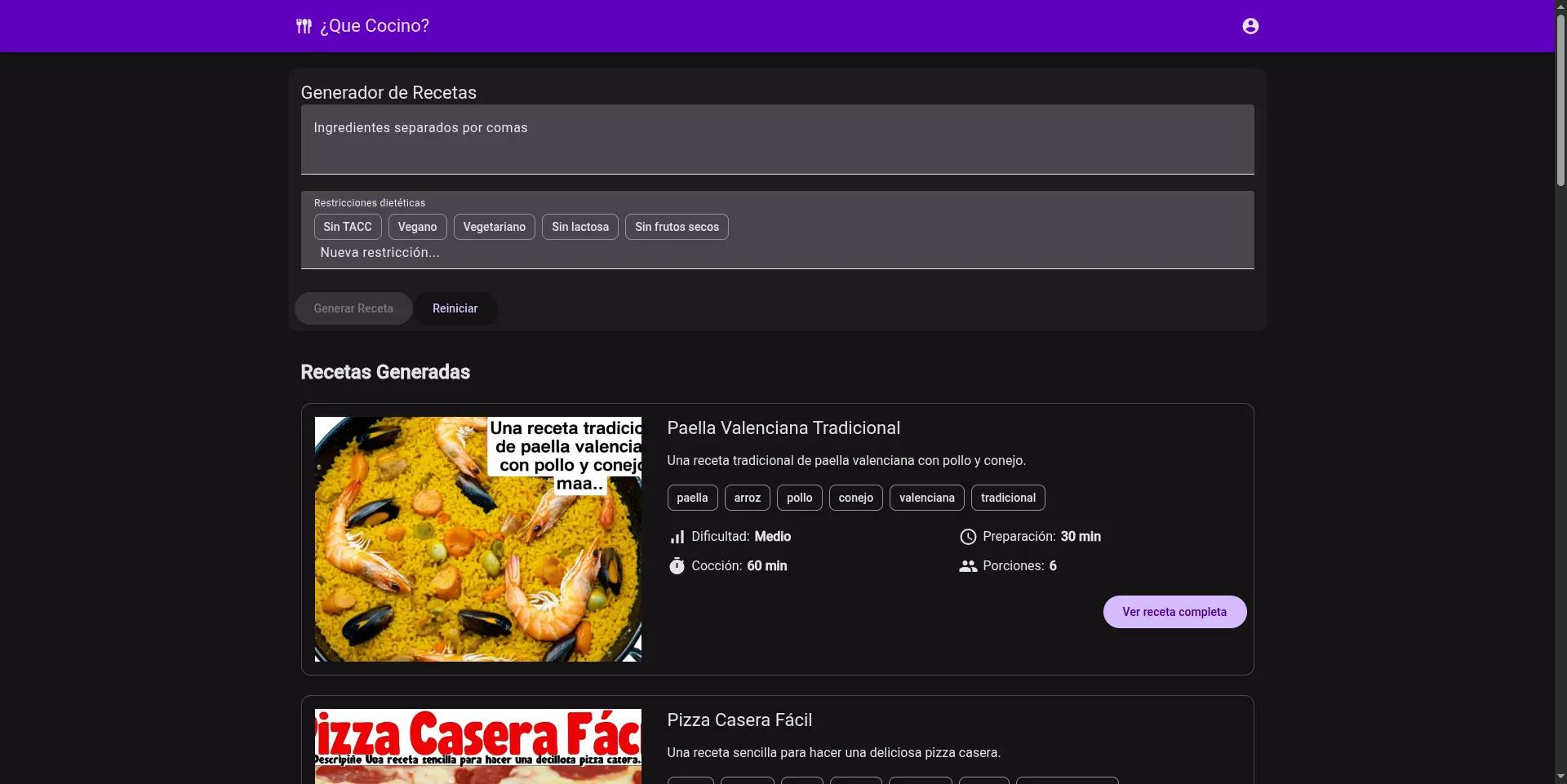Select the pollo tag chip
This screenshot has width=1567, height=784.
click(800, 498)
